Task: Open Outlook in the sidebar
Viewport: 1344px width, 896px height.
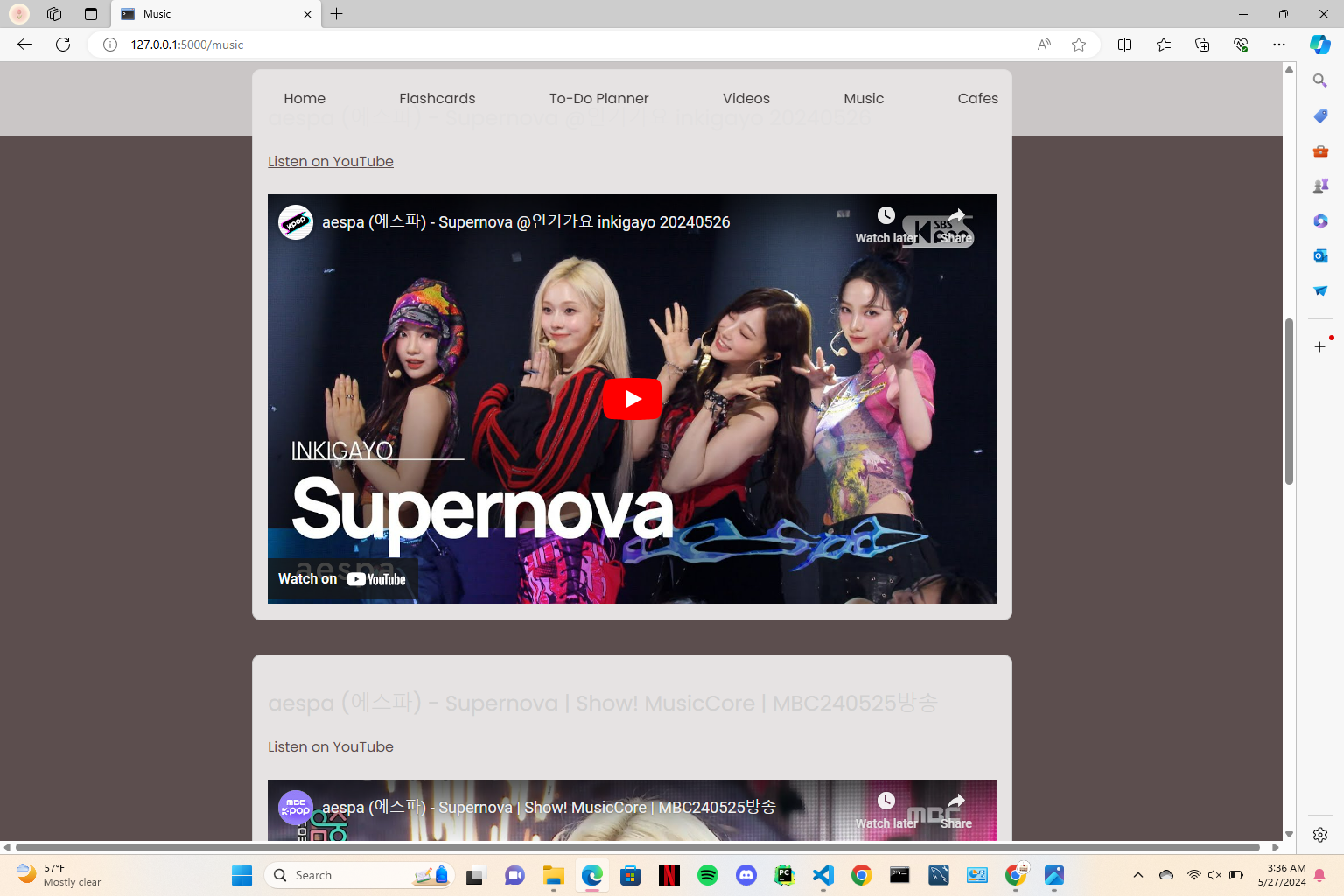Action: coord(1320,255)
